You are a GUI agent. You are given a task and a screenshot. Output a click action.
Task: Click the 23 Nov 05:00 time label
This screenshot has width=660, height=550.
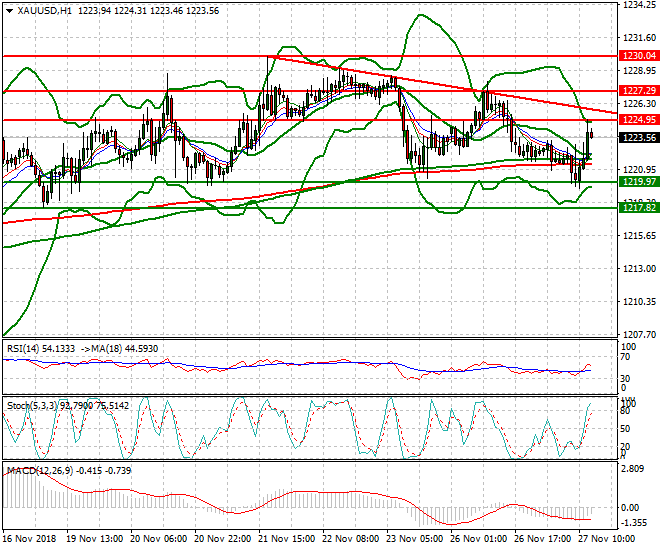415,539
